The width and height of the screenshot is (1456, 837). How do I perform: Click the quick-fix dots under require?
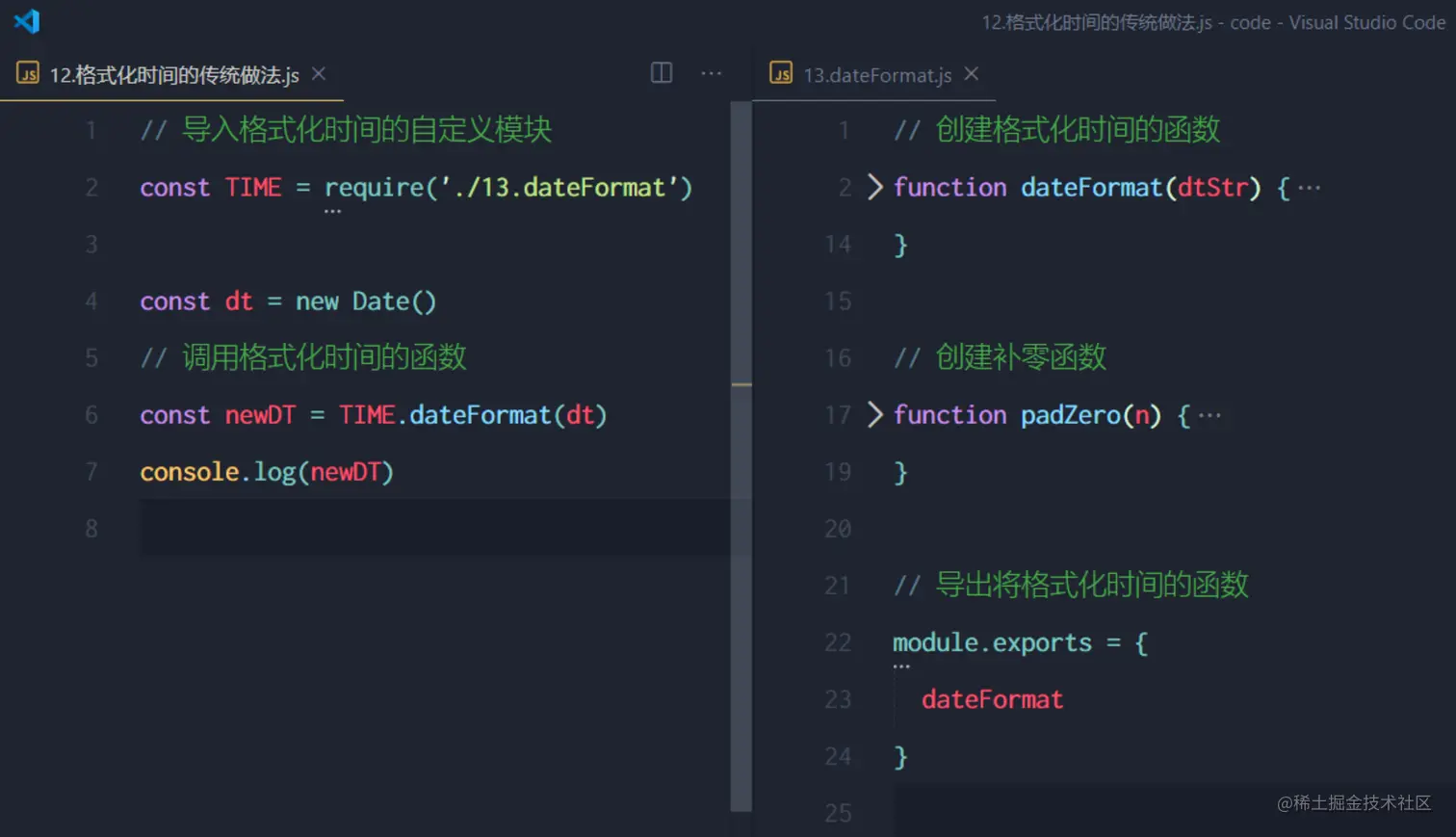332,211
